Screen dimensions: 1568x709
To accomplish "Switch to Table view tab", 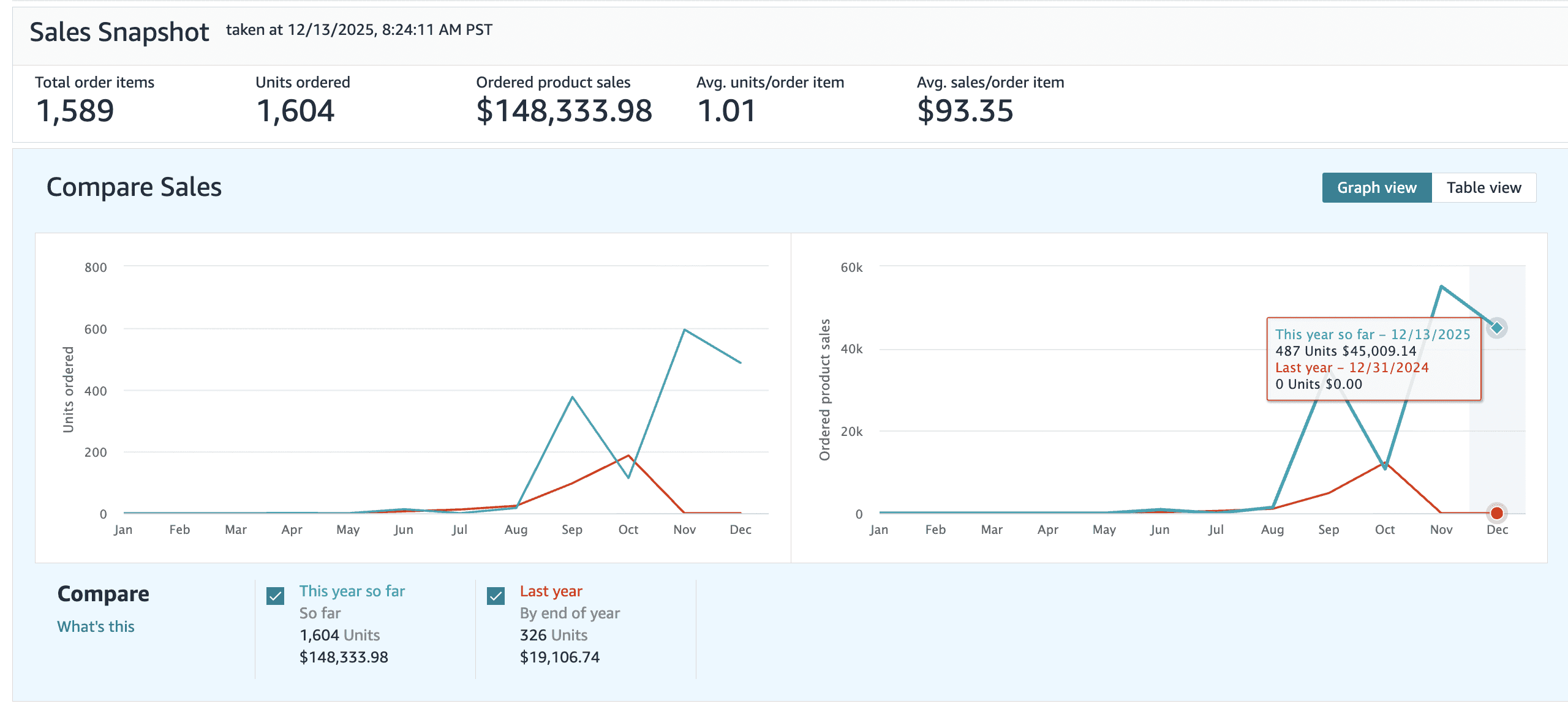I will [x=1483, y=187].
